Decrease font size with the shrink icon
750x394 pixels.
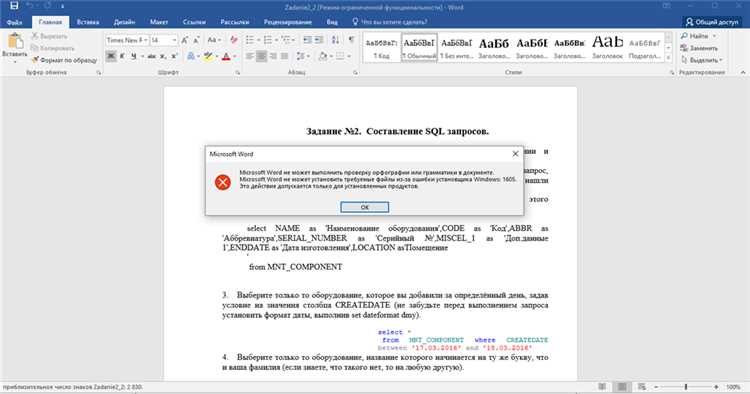pyautogui.click(x=196, y=41)
